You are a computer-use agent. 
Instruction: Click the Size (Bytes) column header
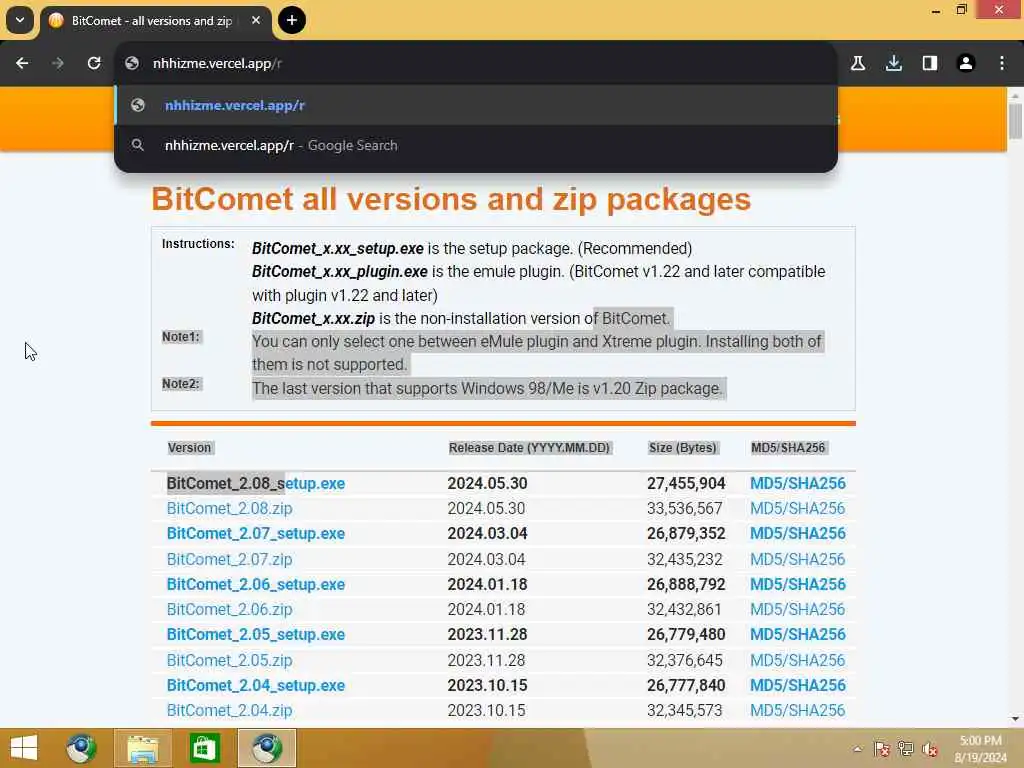click(x=682, y=448)
